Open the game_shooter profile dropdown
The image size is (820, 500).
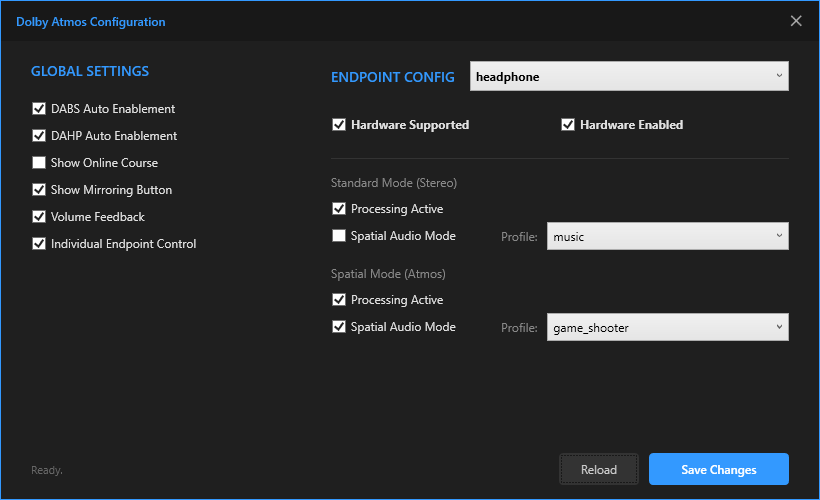pyautogui.click(x=667, y=327)
